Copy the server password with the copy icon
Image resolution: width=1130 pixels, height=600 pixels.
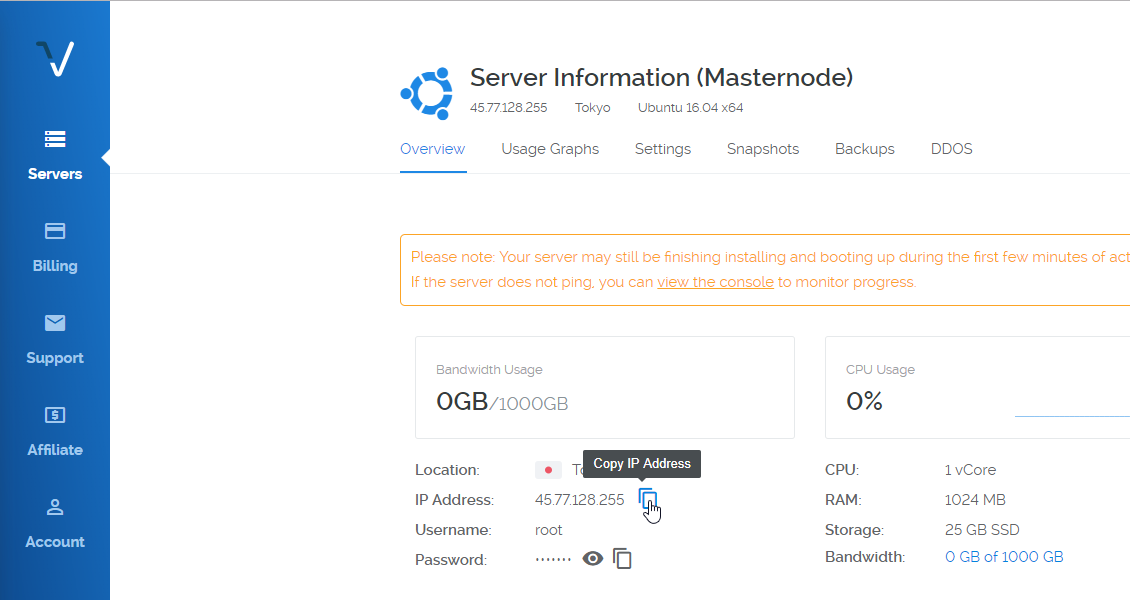tap(622, 559)
